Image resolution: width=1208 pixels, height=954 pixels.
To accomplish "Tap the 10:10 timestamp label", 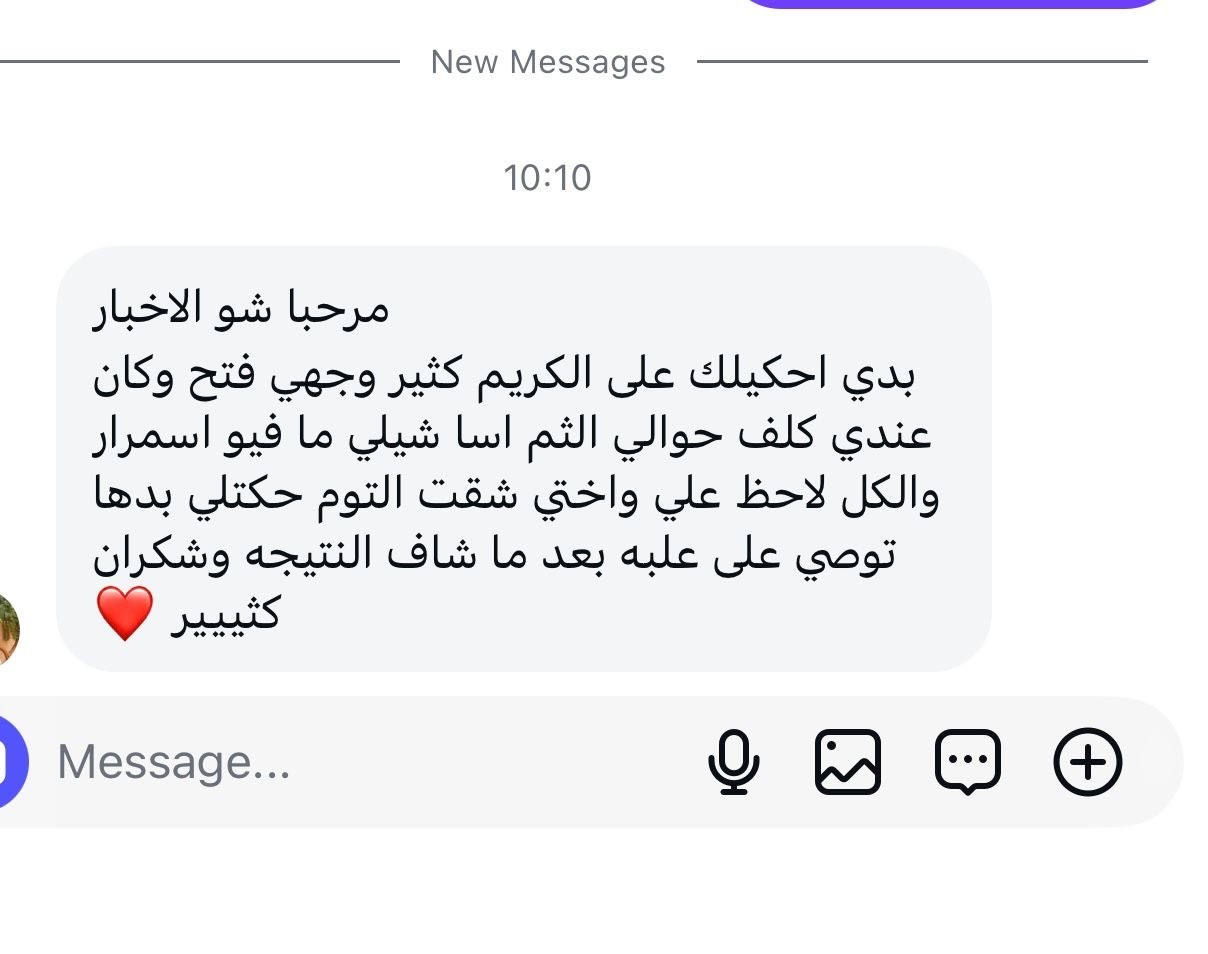I will click(548, 178).
